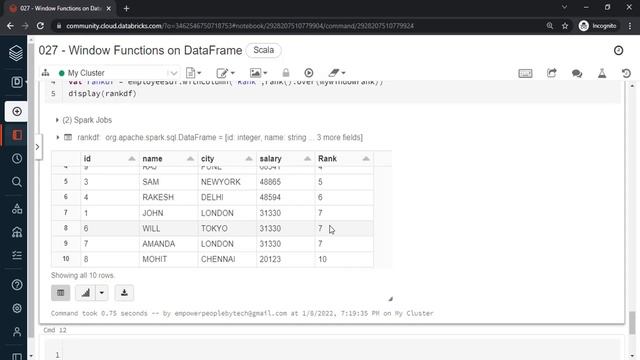Open the user account icon in sidebar
The width and height of the screenshot is (640, 360).
(x=17, y=331)
